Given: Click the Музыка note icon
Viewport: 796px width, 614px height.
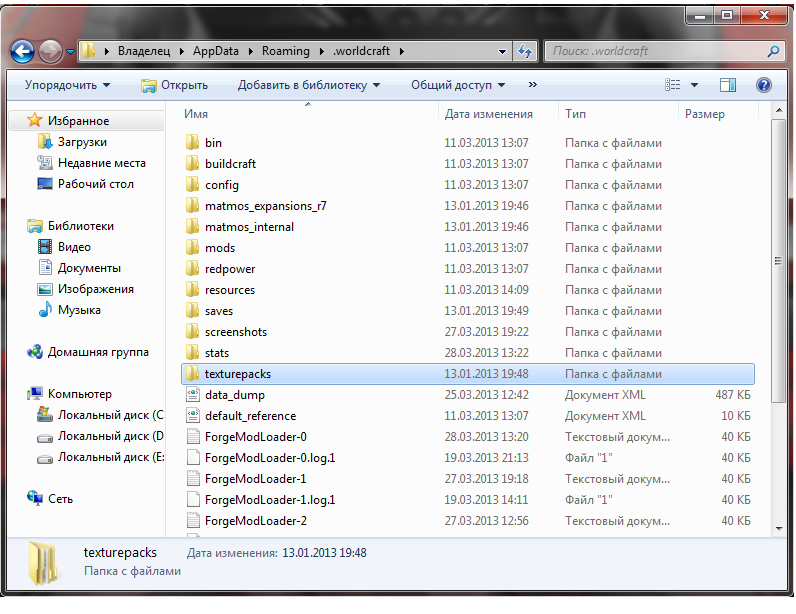Looking at the screenshot, I should click(45, 309).
